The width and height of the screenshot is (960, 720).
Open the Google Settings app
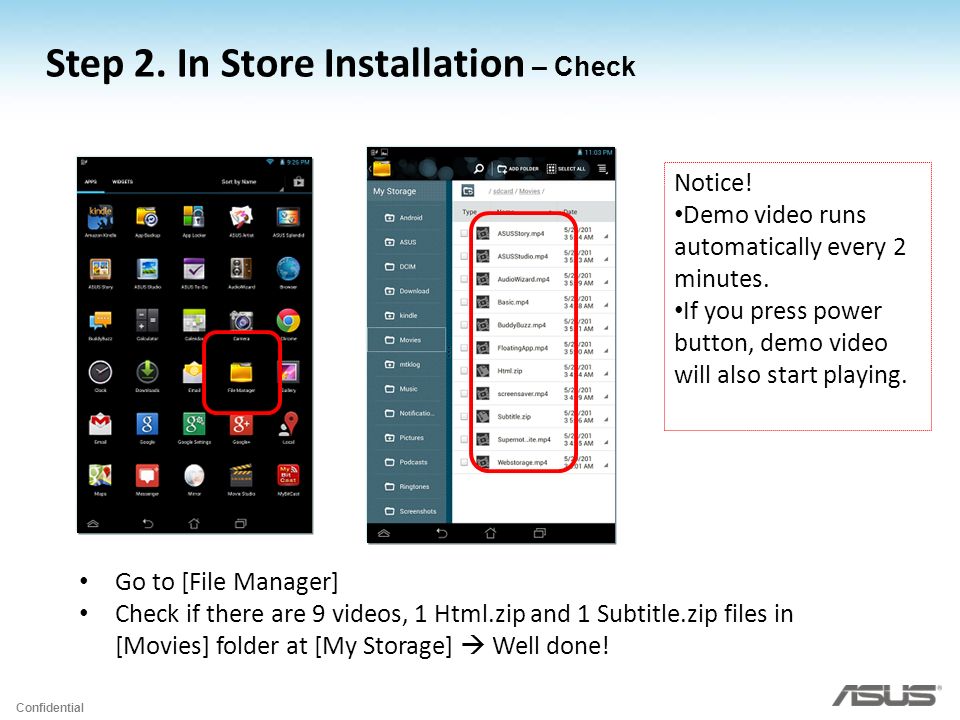point(194,424)
